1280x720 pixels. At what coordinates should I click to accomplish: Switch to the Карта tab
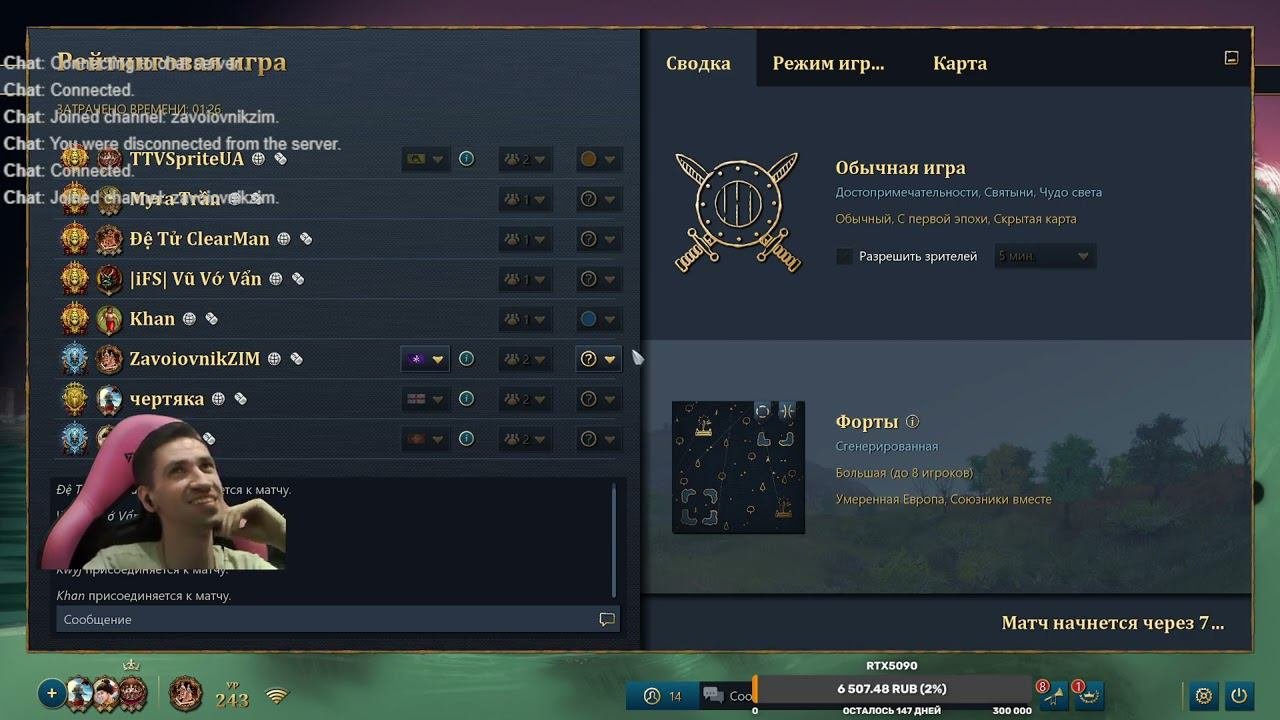960,63
